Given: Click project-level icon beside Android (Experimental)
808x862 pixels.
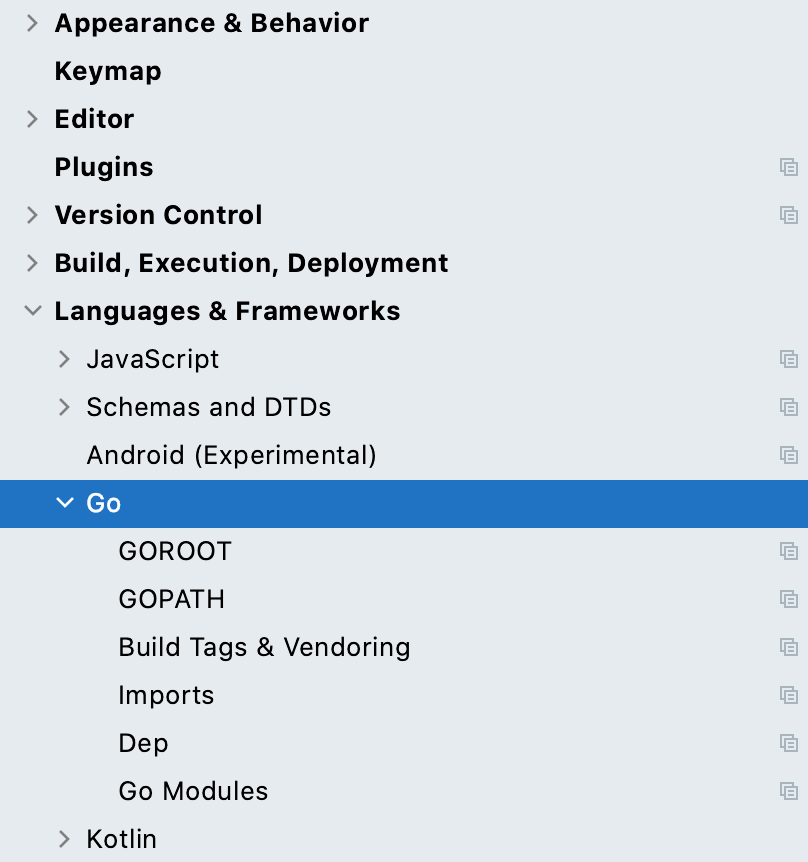Looking at the screenshot, I should (788, 455).
